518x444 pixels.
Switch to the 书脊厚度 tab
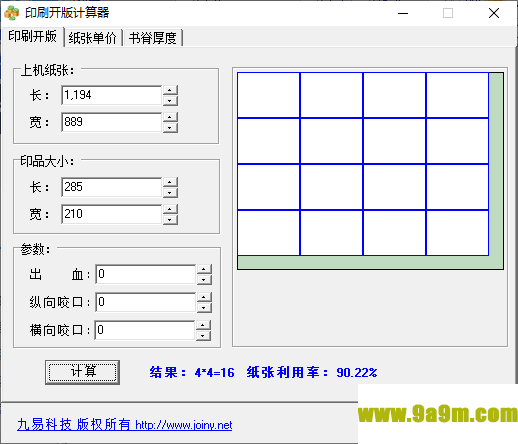[x=153, y=38]
